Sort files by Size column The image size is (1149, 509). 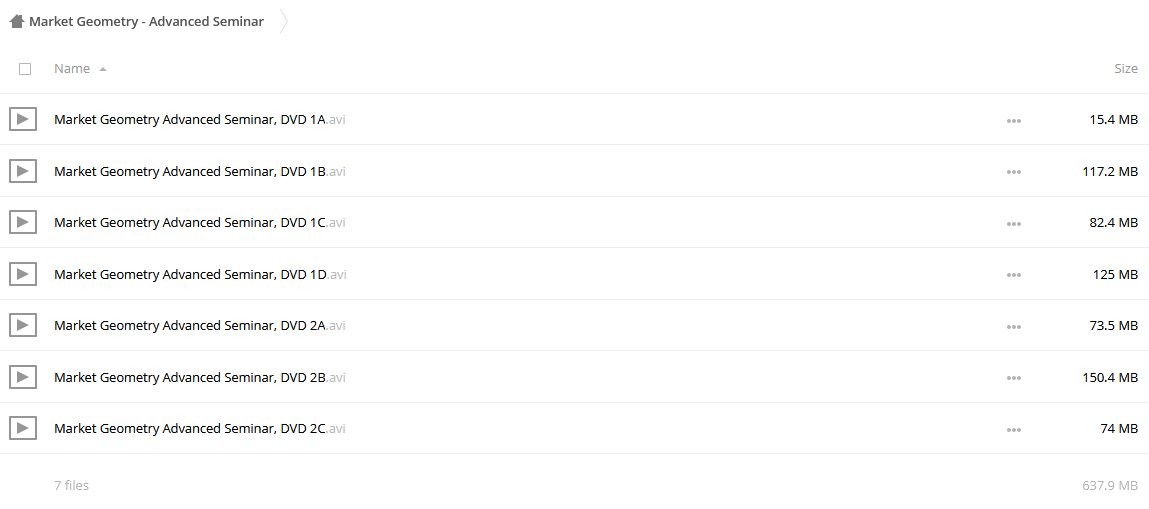(x=1126, y=69)
